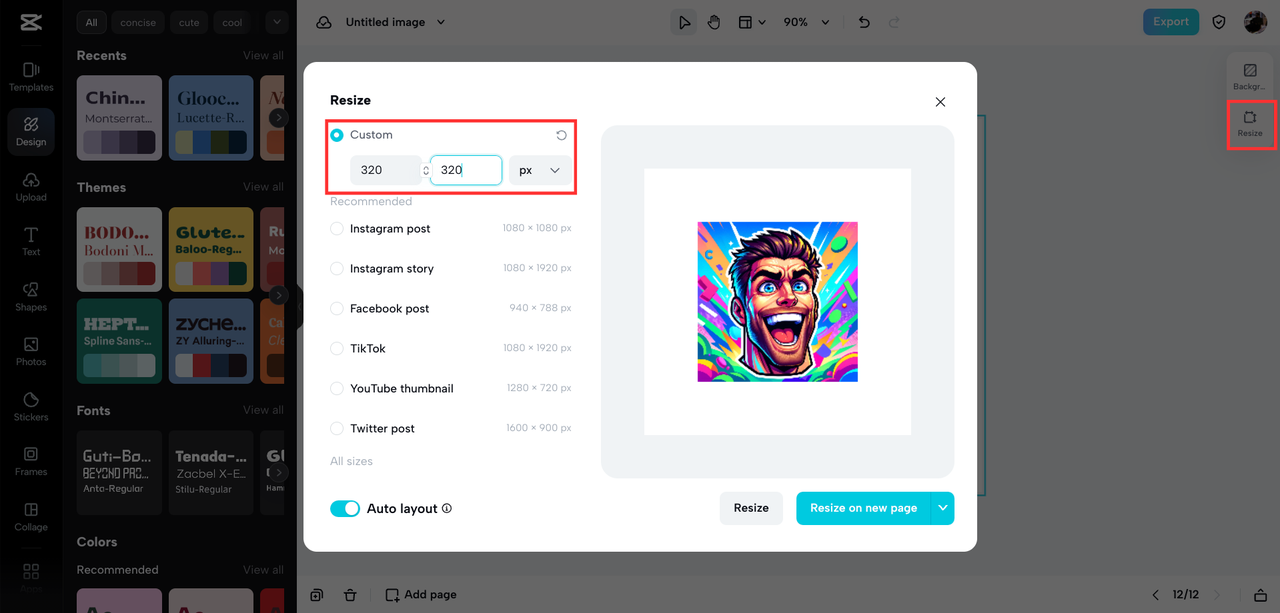Open the Photos panel
The image size is (1280, 613).
tap(31, 352)
